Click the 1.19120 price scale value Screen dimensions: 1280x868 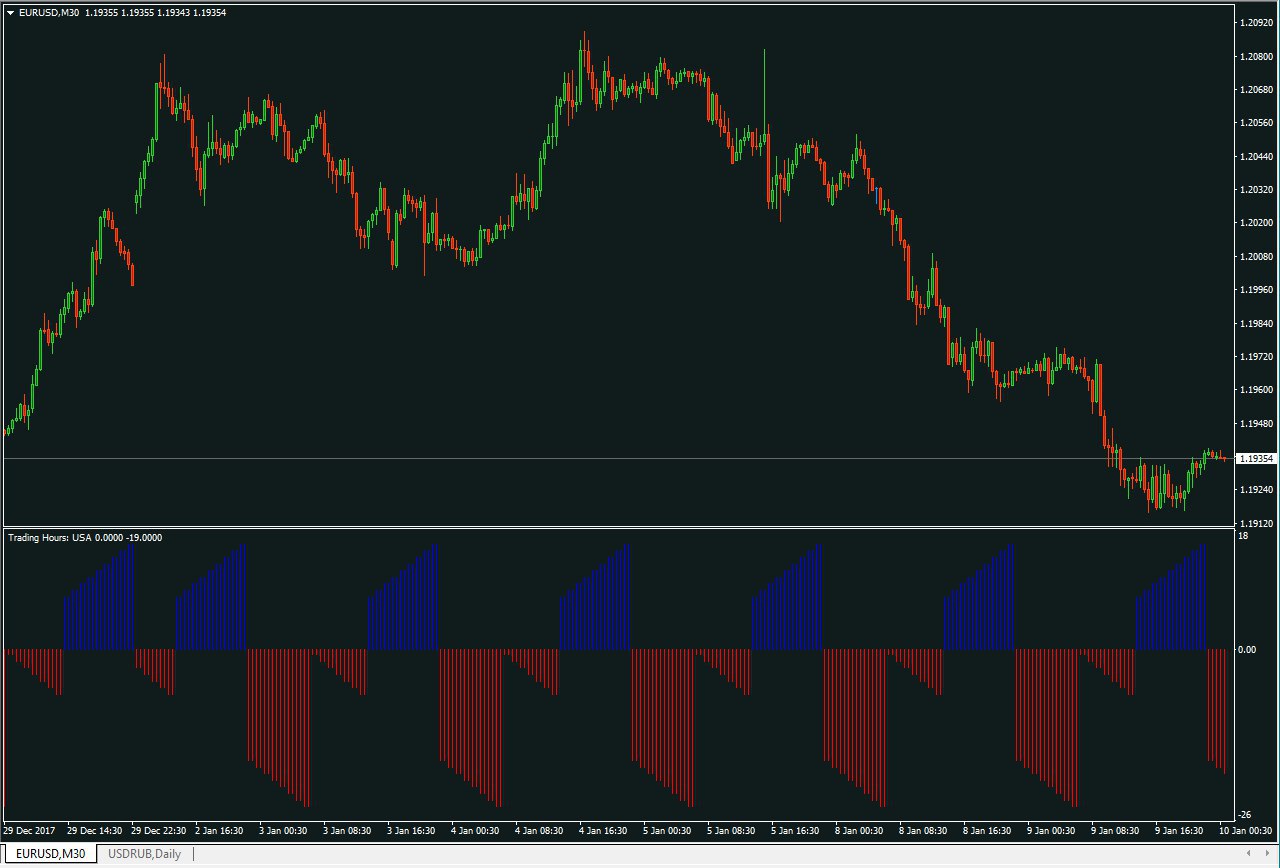tap(1257, 523)
